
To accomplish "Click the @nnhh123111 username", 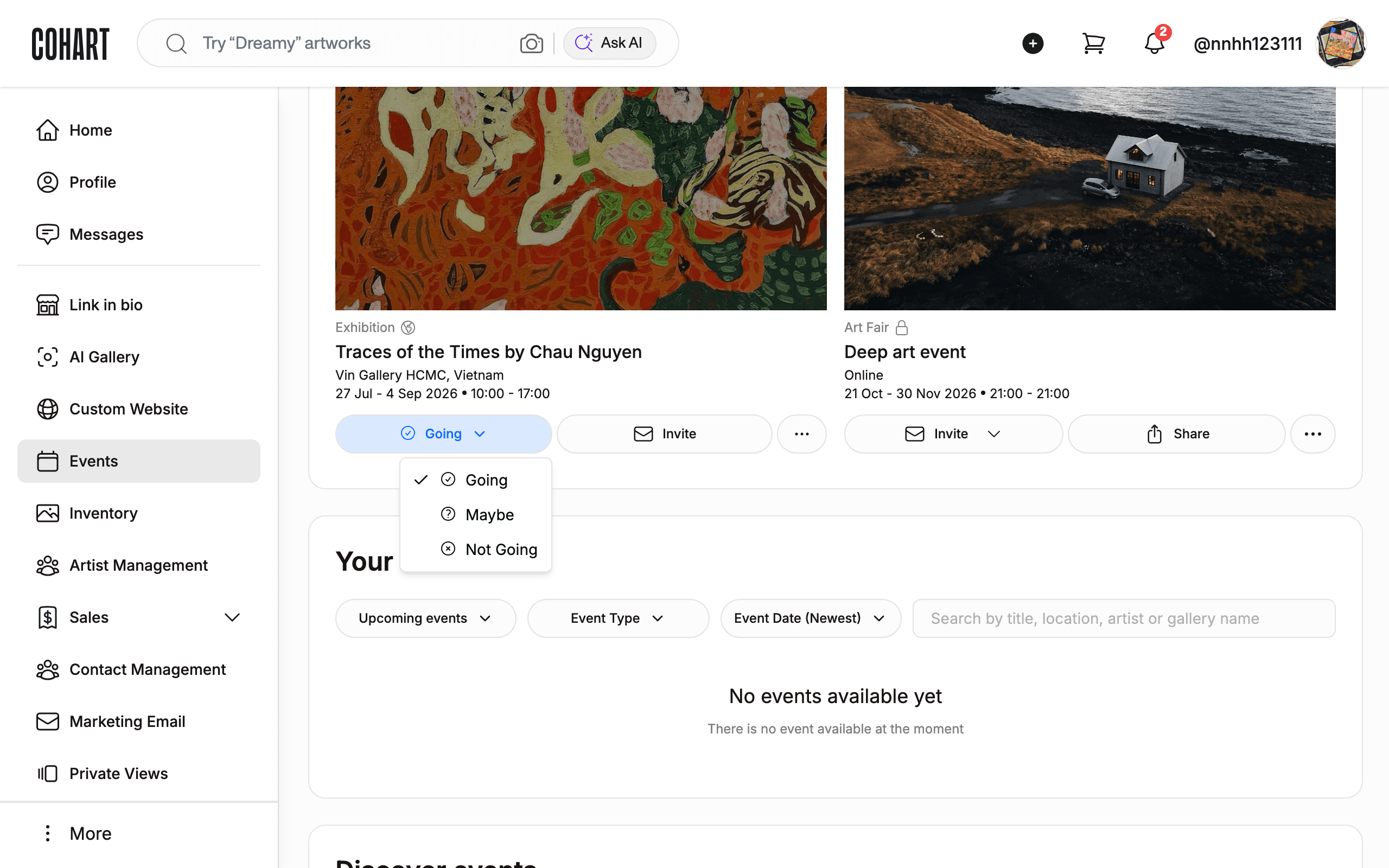I will [x=1247, y=43].
